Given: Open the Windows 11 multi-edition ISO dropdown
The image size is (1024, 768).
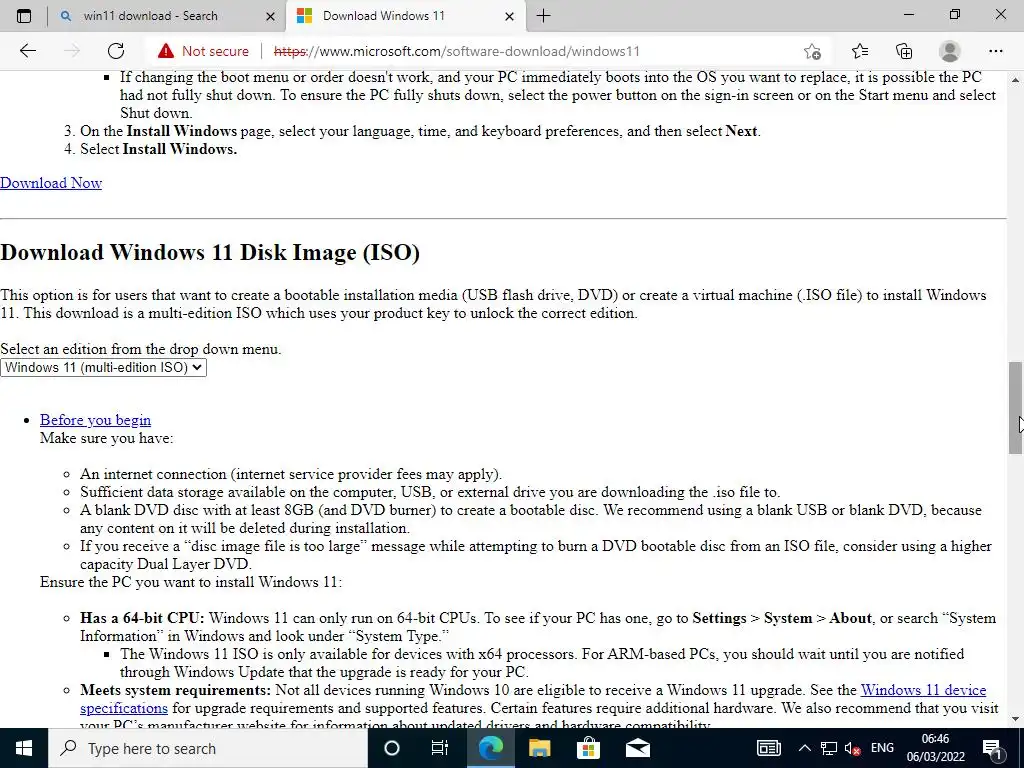Looking at the screenshot, I should pos(103,367).
